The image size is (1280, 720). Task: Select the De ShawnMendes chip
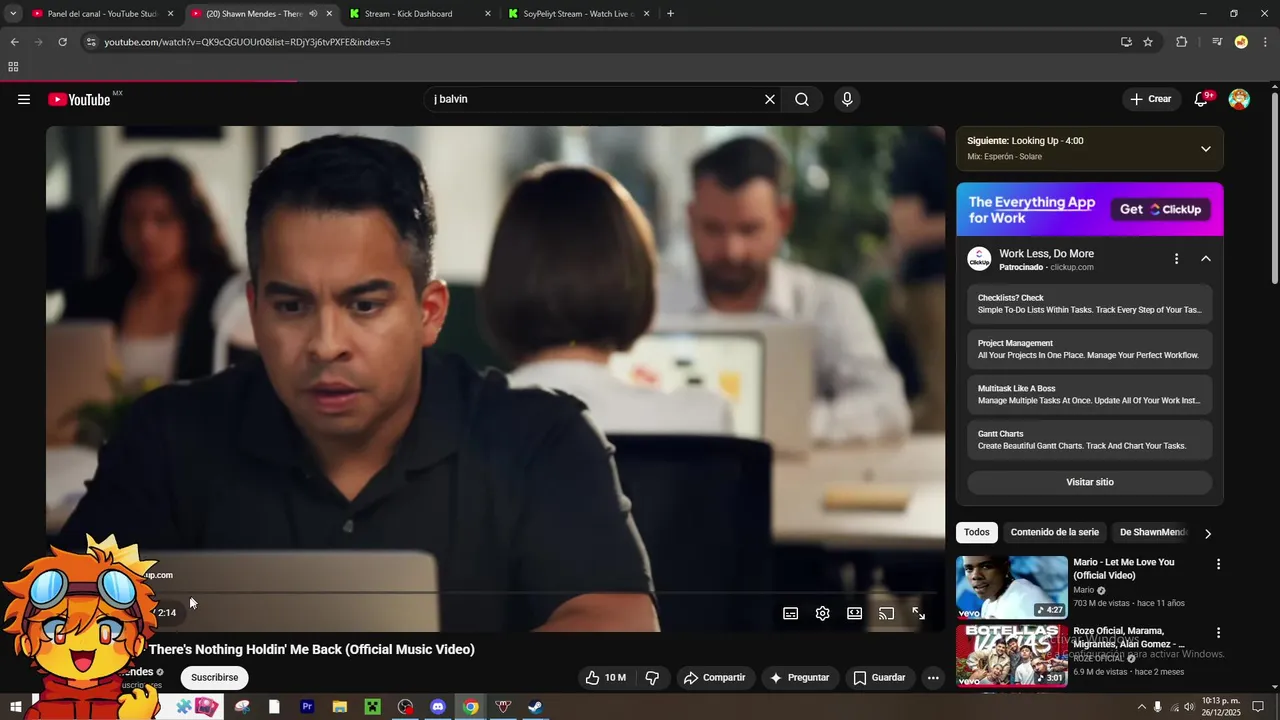(1153, 532)
